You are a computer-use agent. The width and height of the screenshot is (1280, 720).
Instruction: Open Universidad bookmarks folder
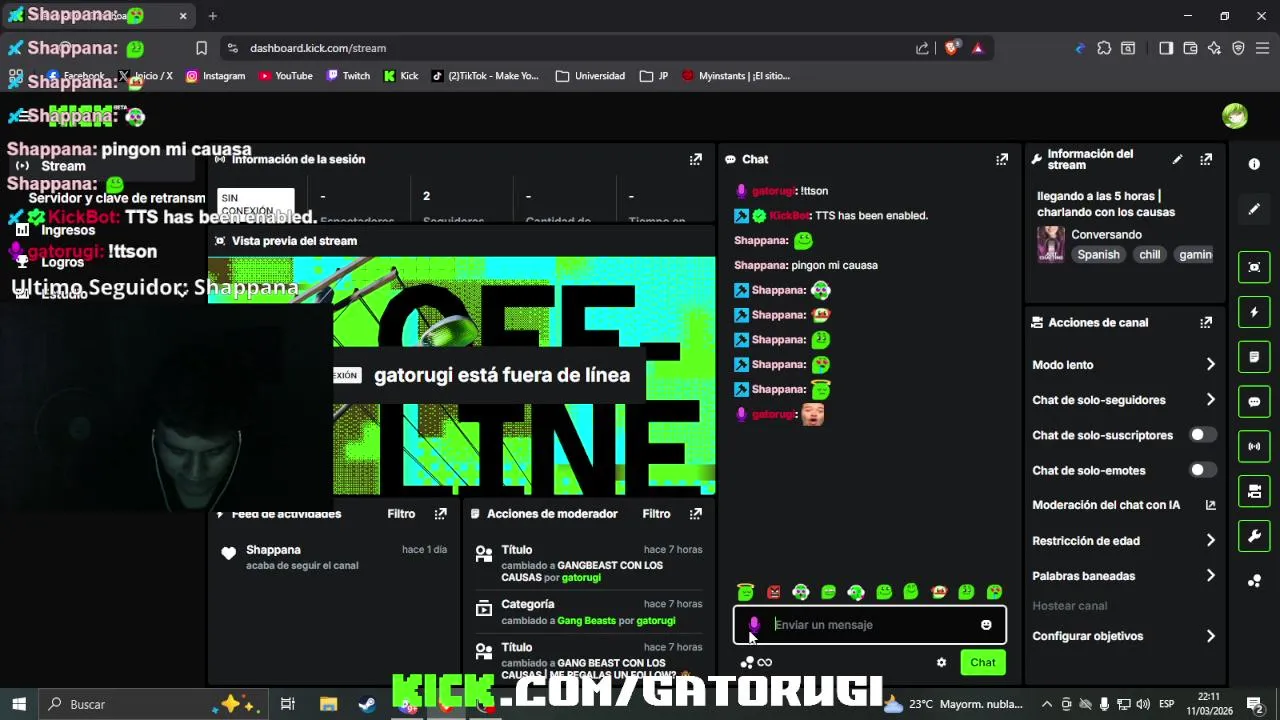590,76
